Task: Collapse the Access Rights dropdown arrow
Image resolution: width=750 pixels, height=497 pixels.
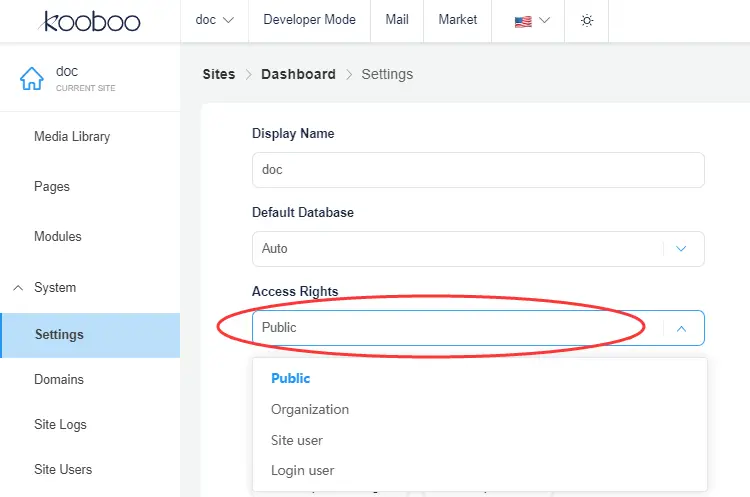Action: [681, 327]
